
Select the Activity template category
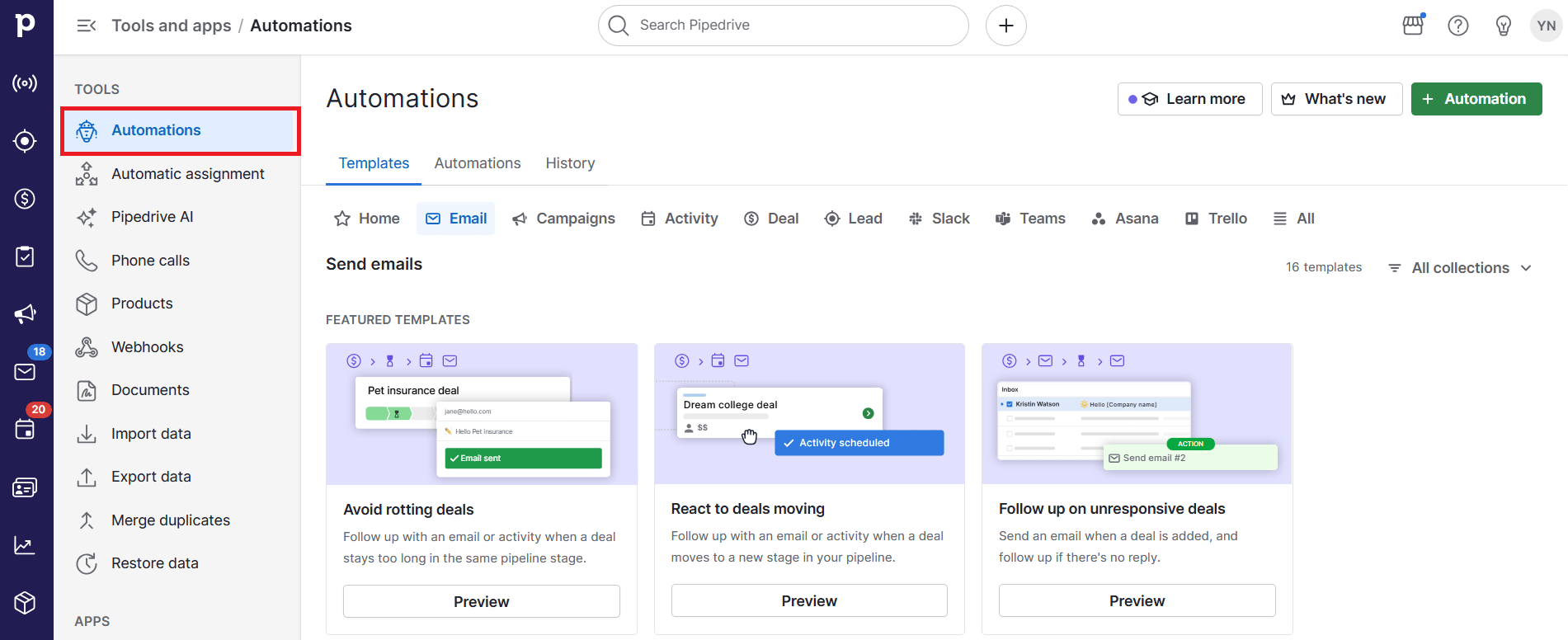pos(680,219)
